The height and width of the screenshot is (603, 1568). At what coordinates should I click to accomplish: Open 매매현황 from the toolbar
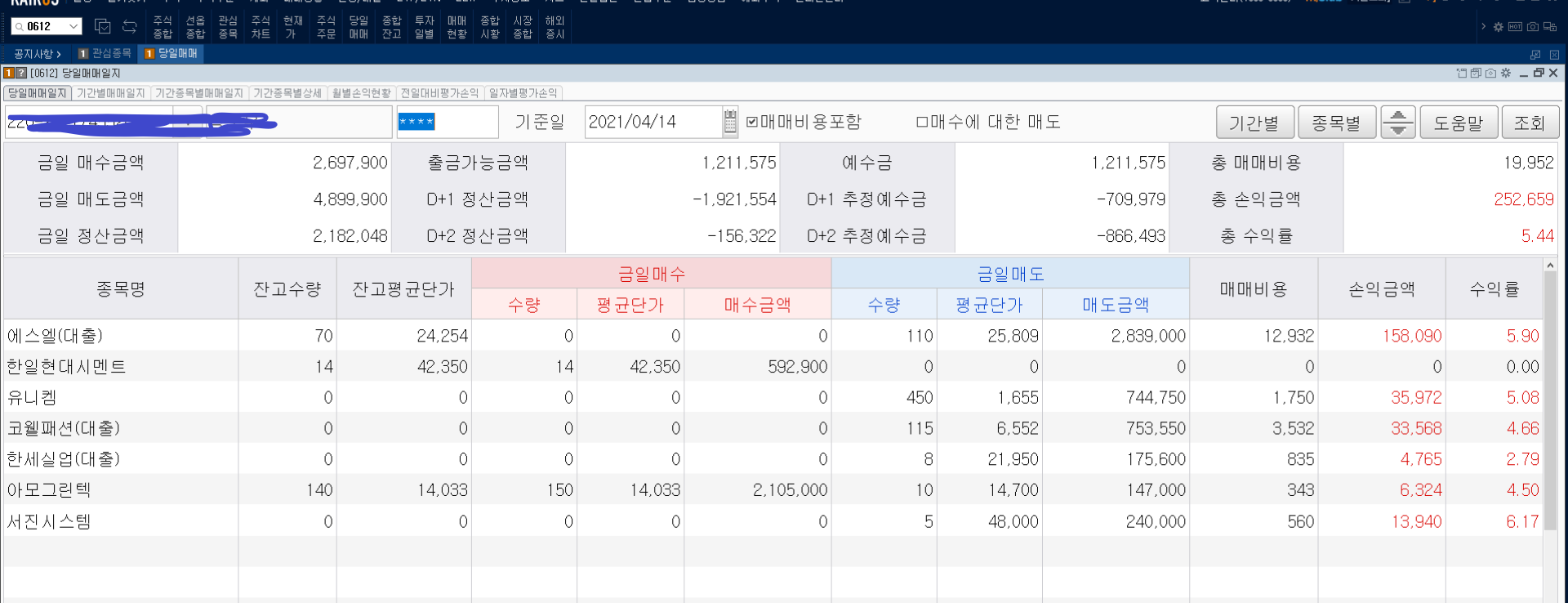tap(457, 27)
